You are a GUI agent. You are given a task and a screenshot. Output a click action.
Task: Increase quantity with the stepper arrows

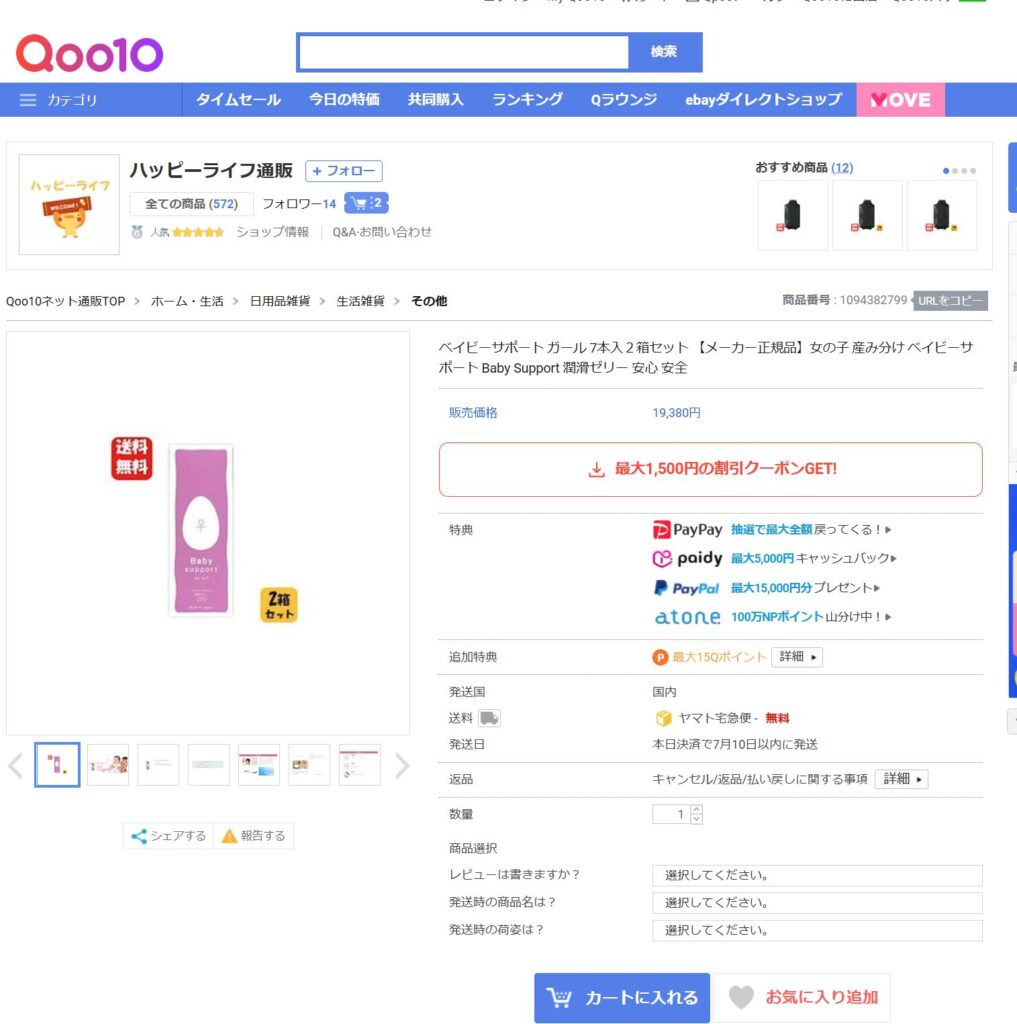click(x=697, y=810)
